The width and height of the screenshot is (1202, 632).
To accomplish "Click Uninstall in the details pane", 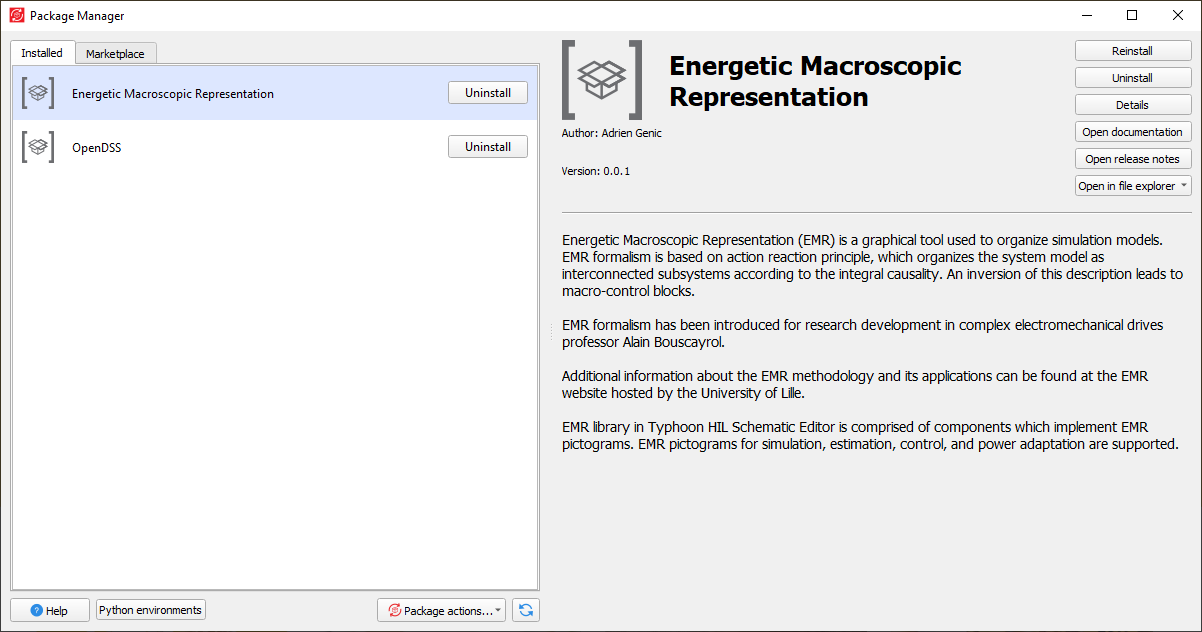I will [x=1132, y=78].
